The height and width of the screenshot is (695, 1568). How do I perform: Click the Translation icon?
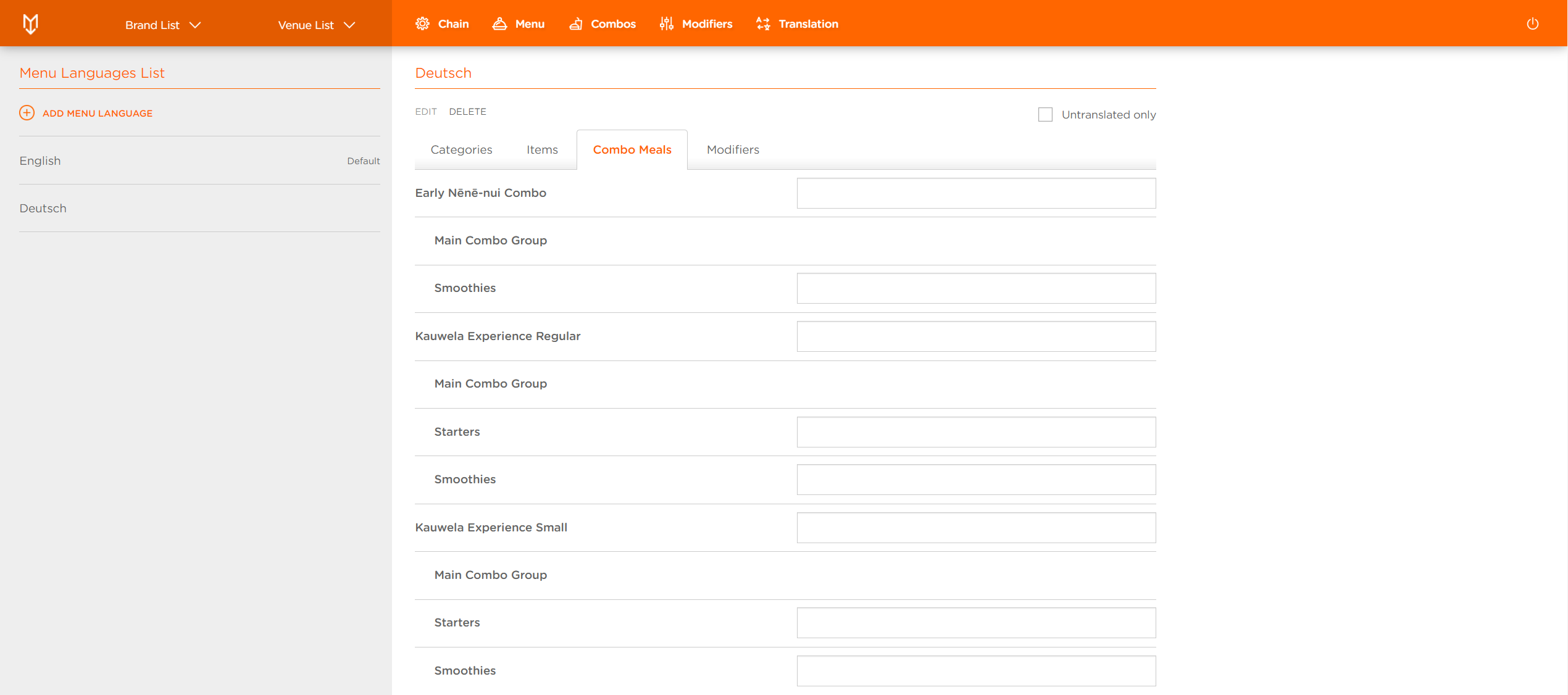click(x=763, y=24)
